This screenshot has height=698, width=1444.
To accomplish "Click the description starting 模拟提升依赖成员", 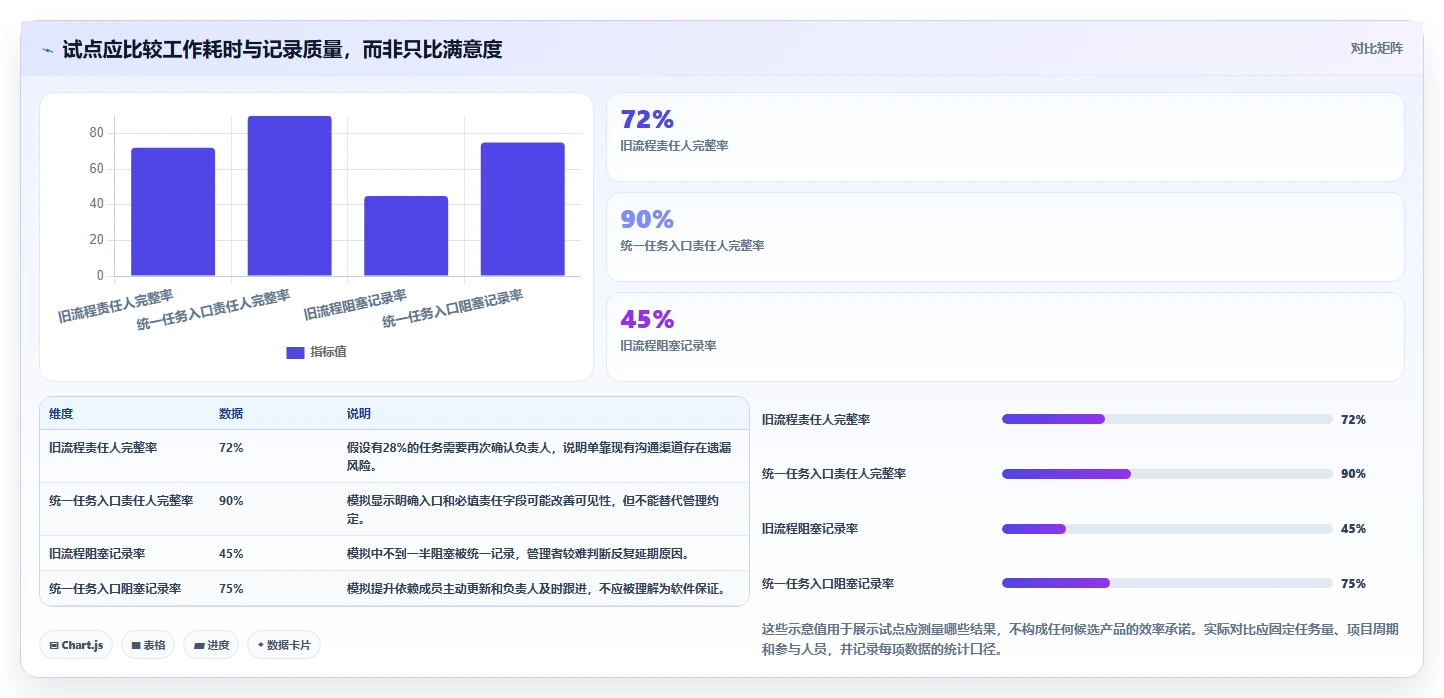I will pyautogui.click(x=536, y=588).
